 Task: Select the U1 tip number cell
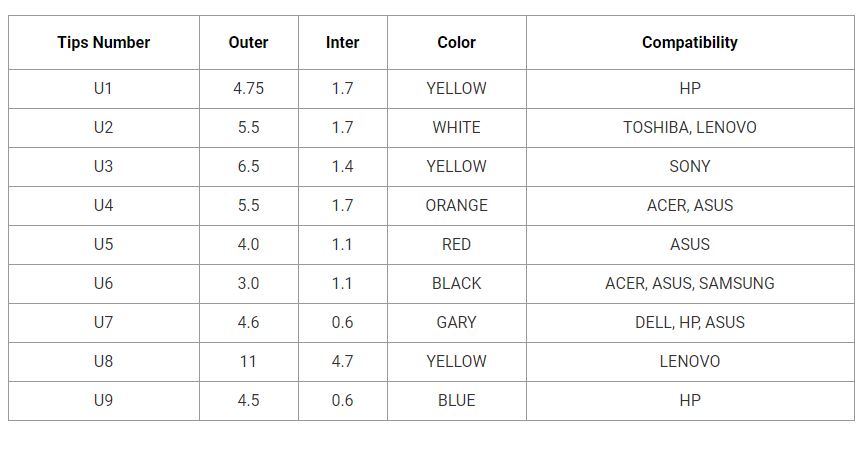pyautogui.click(x=104, y=88)
